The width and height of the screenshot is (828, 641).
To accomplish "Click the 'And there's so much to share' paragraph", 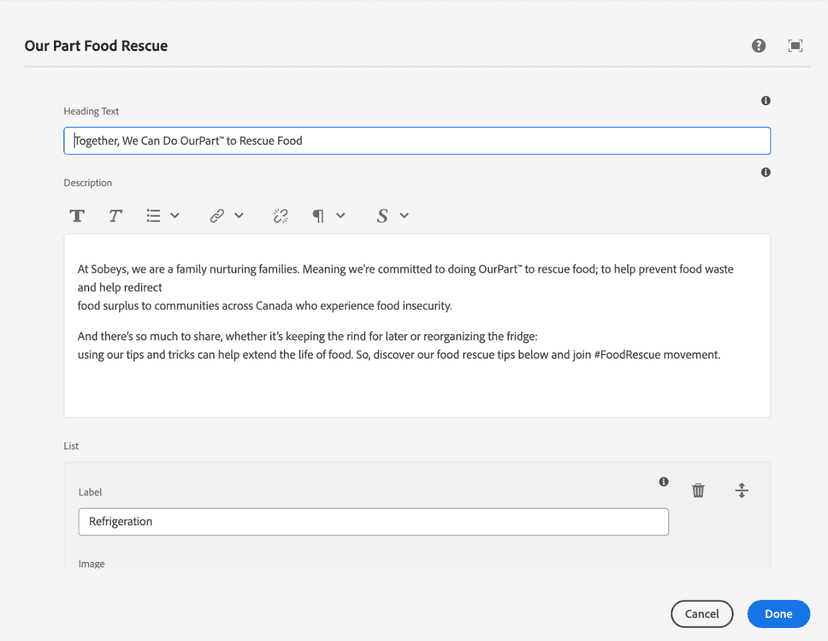I will coord(400,346).
